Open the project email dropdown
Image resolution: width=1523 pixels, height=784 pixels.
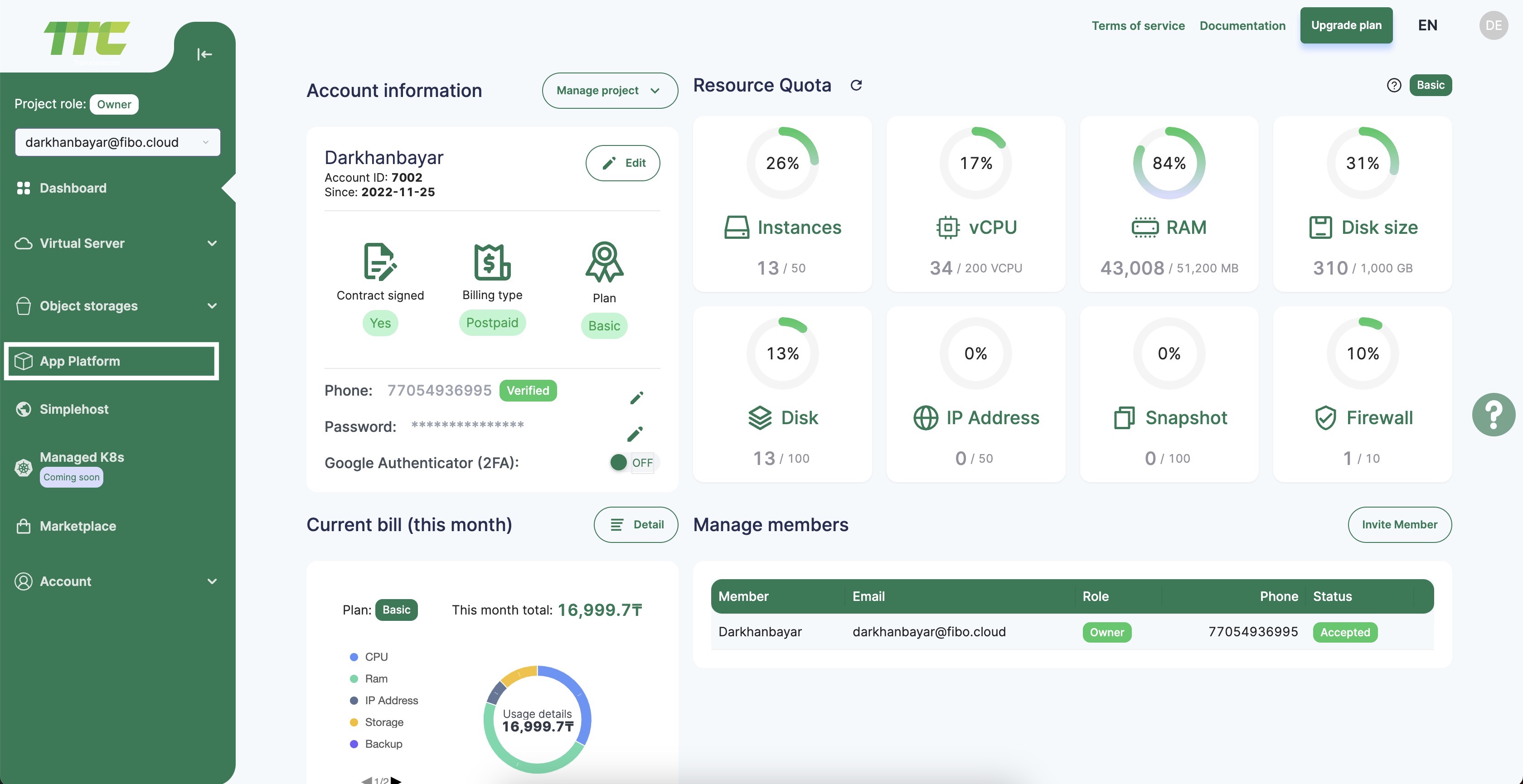click(117, 142)
